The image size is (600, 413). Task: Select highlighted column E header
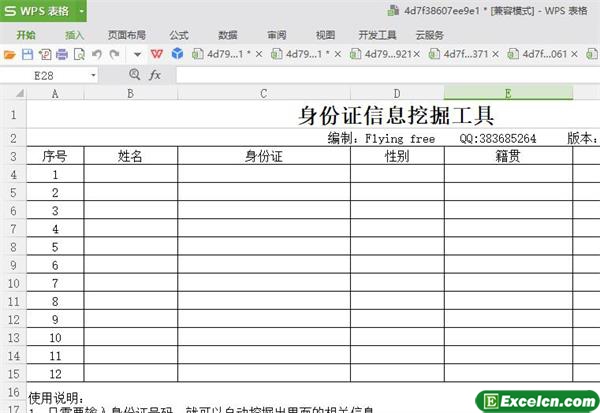(508, 94)
